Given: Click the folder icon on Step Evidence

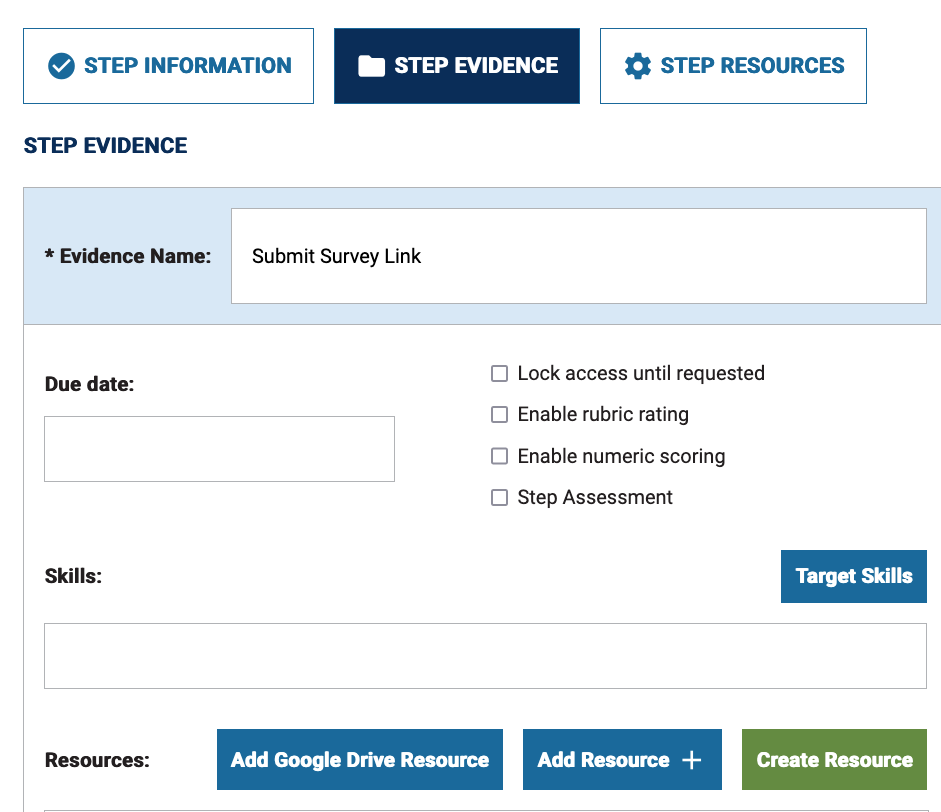Looking at the screenshot, I should pos(371,65).
